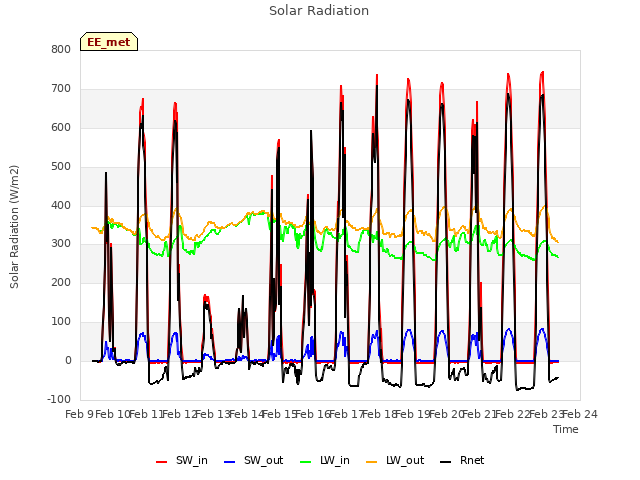Image resolution: width=640 pixels, height=480 pixels.
Task: Click the Feb 20 x-axis tick label
Action: coord(446,414)
